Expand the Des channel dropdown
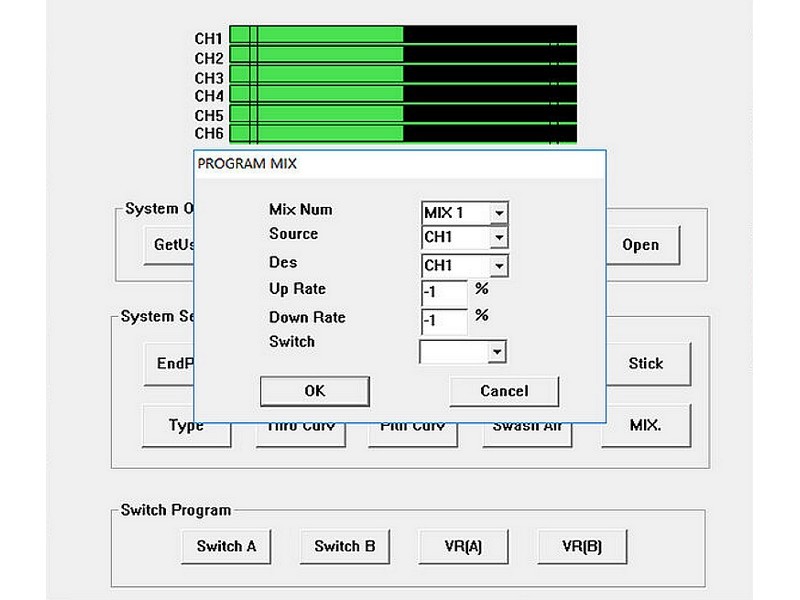 (499, 266)
